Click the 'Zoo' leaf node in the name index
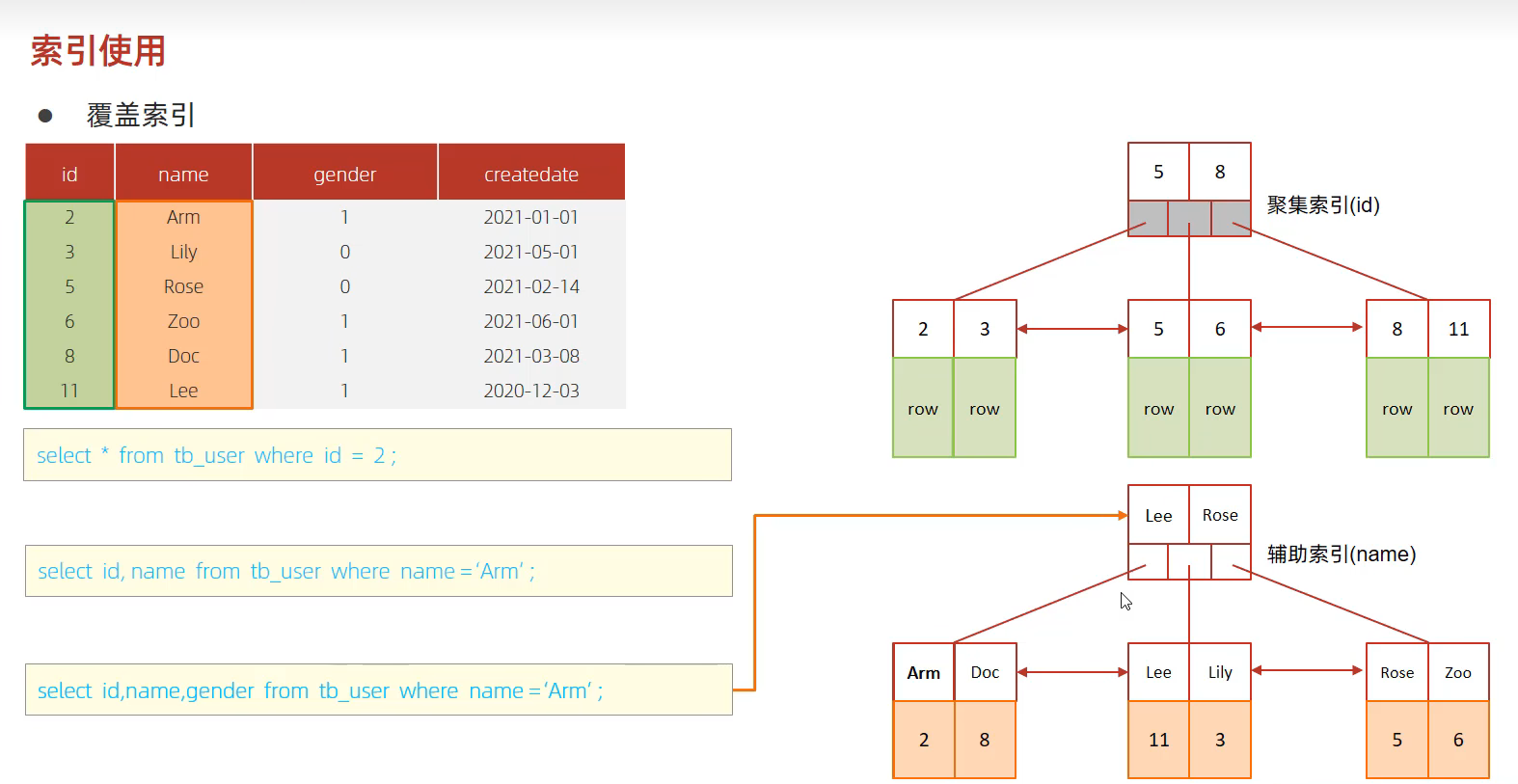The image size is (1518, 784). pyautogui.click(x=1457, y=672)
